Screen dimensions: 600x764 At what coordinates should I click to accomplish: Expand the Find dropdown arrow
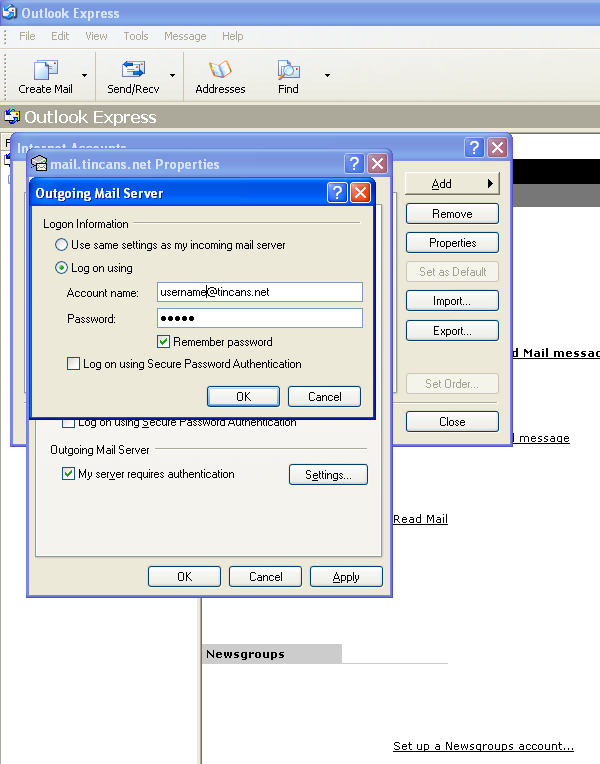tap(327, 76)
